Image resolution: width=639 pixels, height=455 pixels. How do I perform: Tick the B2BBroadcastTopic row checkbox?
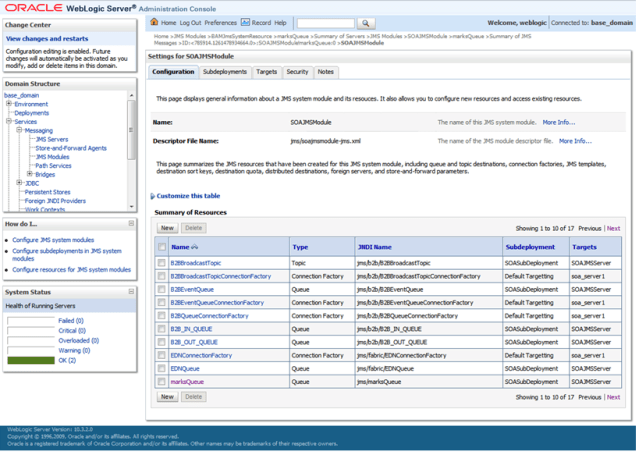click(x=161, y=263)
